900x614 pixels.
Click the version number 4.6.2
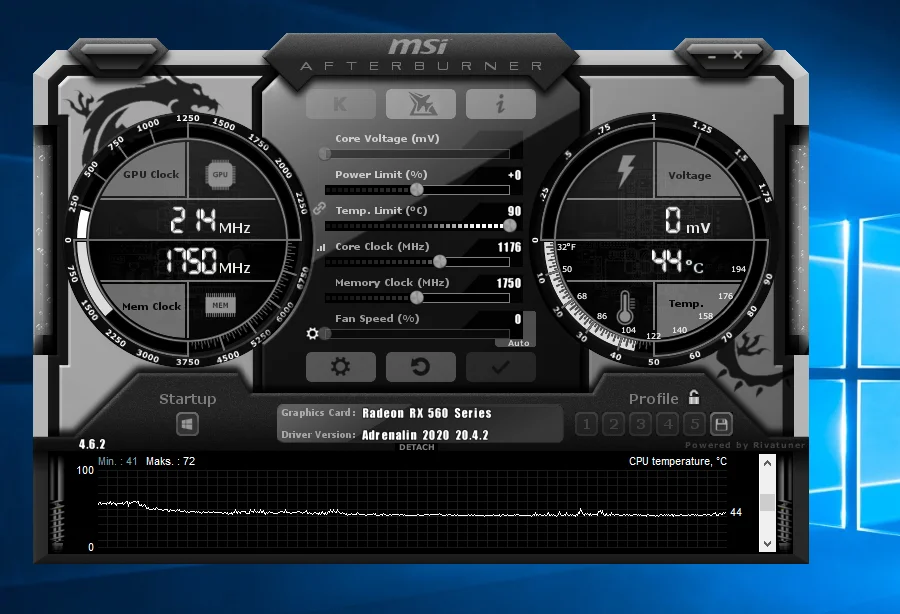[92, 444]
